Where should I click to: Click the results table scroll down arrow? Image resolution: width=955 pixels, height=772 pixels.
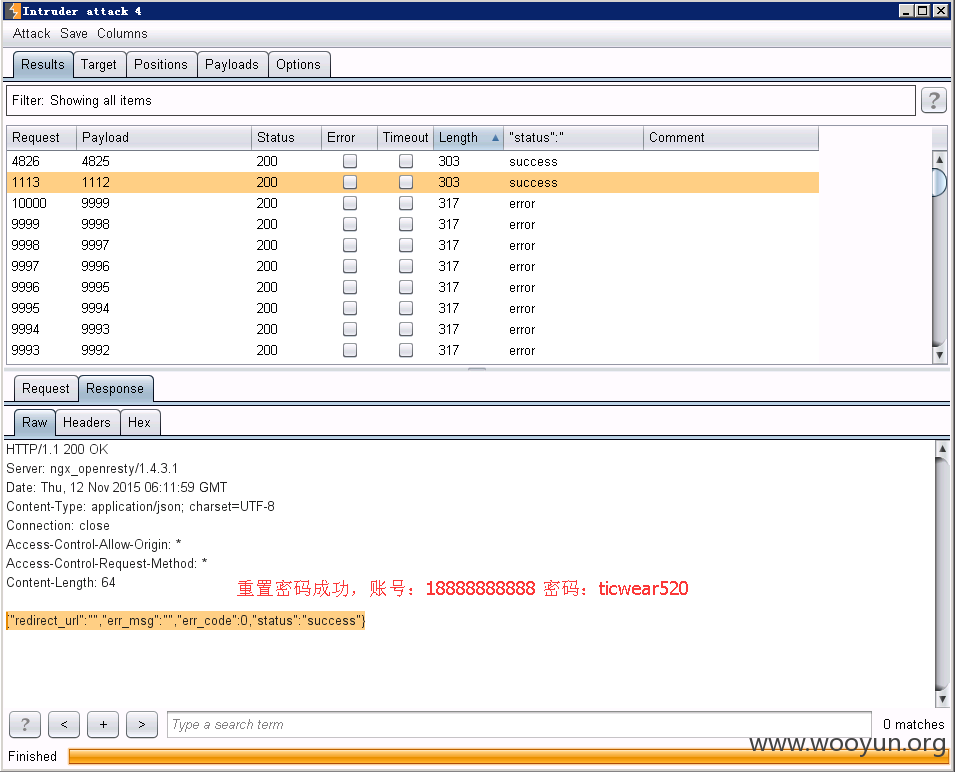939,355
